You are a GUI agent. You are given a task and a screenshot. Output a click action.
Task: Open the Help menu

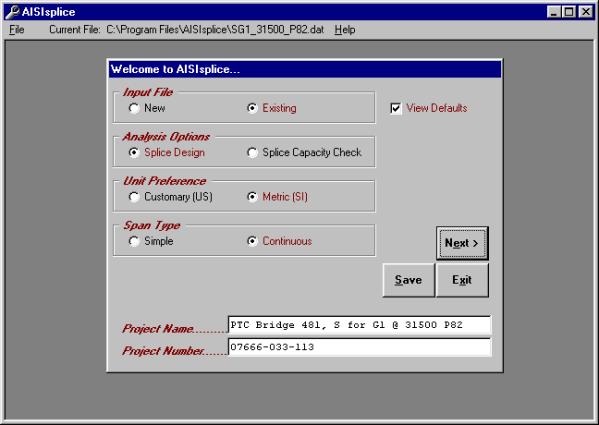point(345,30)
